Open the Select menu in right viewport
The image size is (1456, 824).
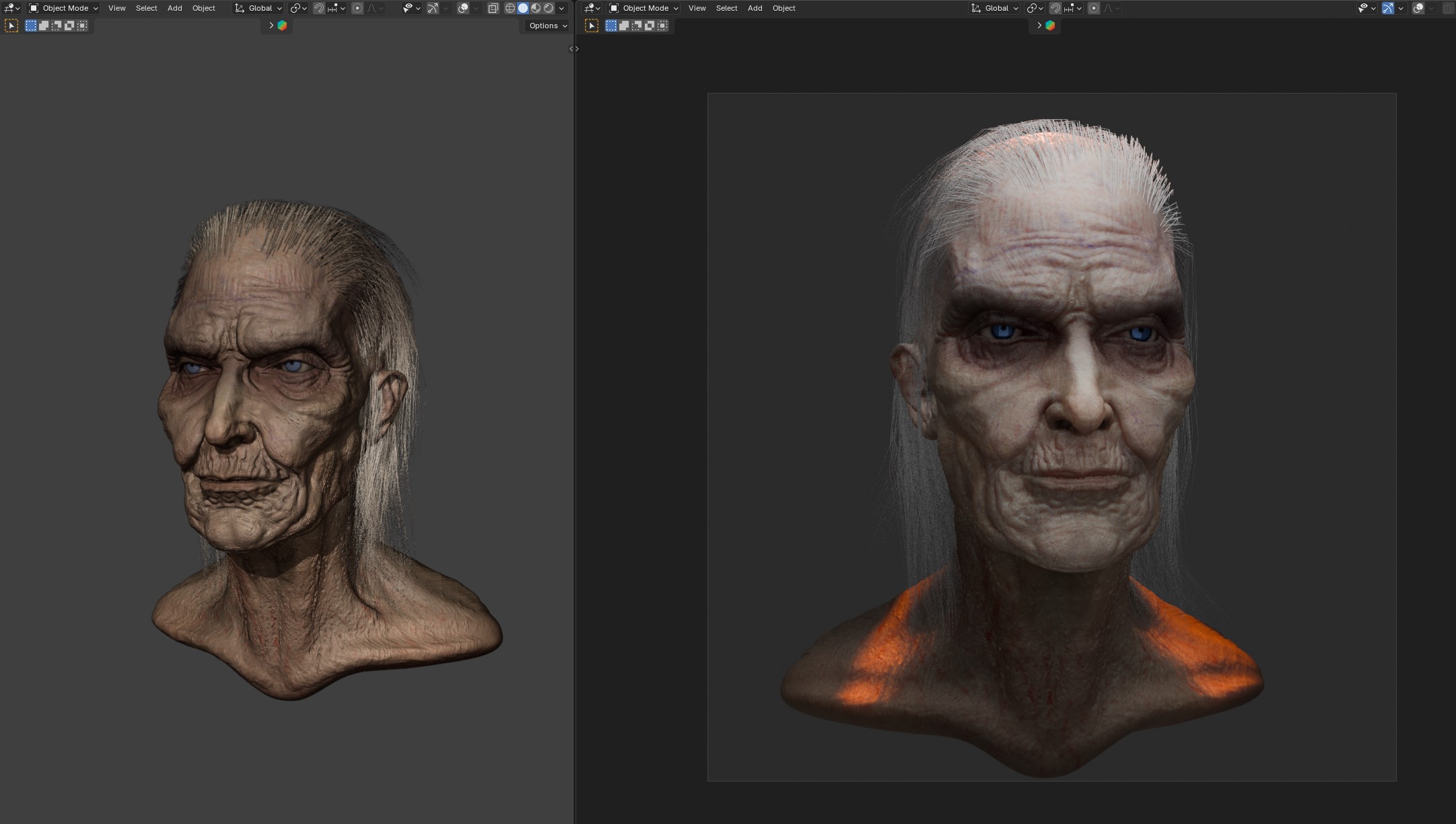click(726, 8)
